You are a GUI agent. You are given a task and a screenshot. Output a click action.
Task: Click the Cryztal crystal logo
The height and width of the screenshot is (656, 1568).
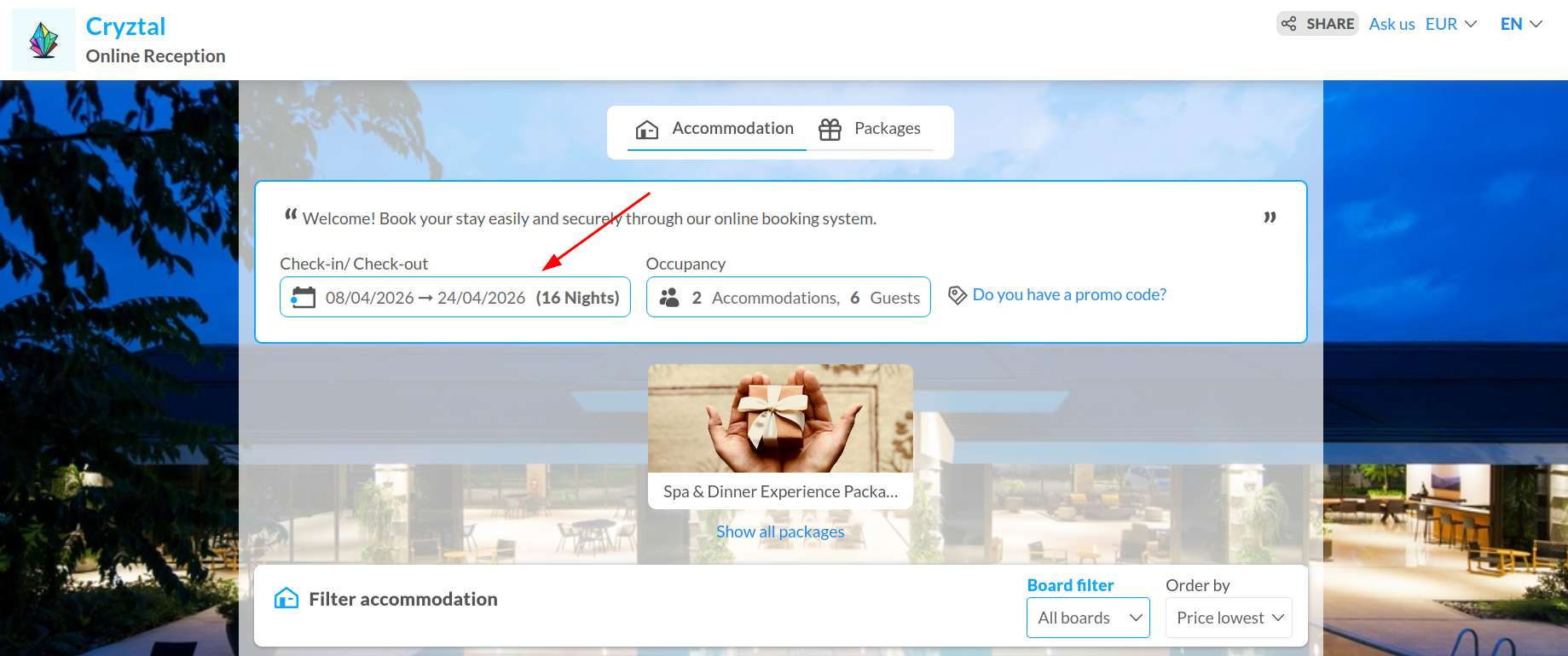coord(43,40)
